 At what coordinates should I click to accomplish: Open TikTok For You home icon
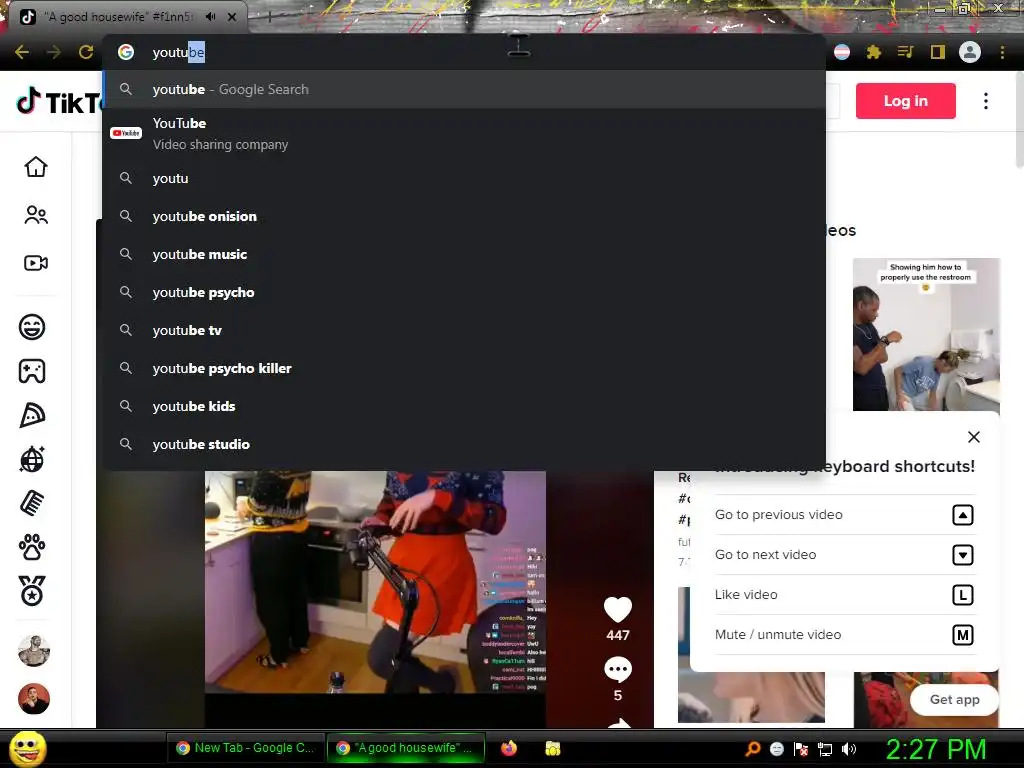(x=36, y=167)
